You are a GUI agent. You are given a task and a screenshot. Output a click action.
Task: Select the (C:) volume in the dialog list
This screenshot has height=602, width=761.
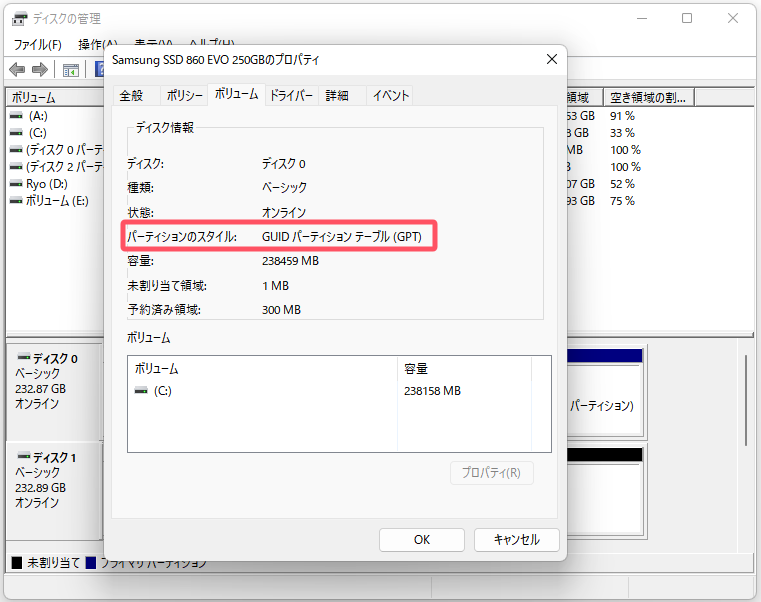(x=162, y=391)
